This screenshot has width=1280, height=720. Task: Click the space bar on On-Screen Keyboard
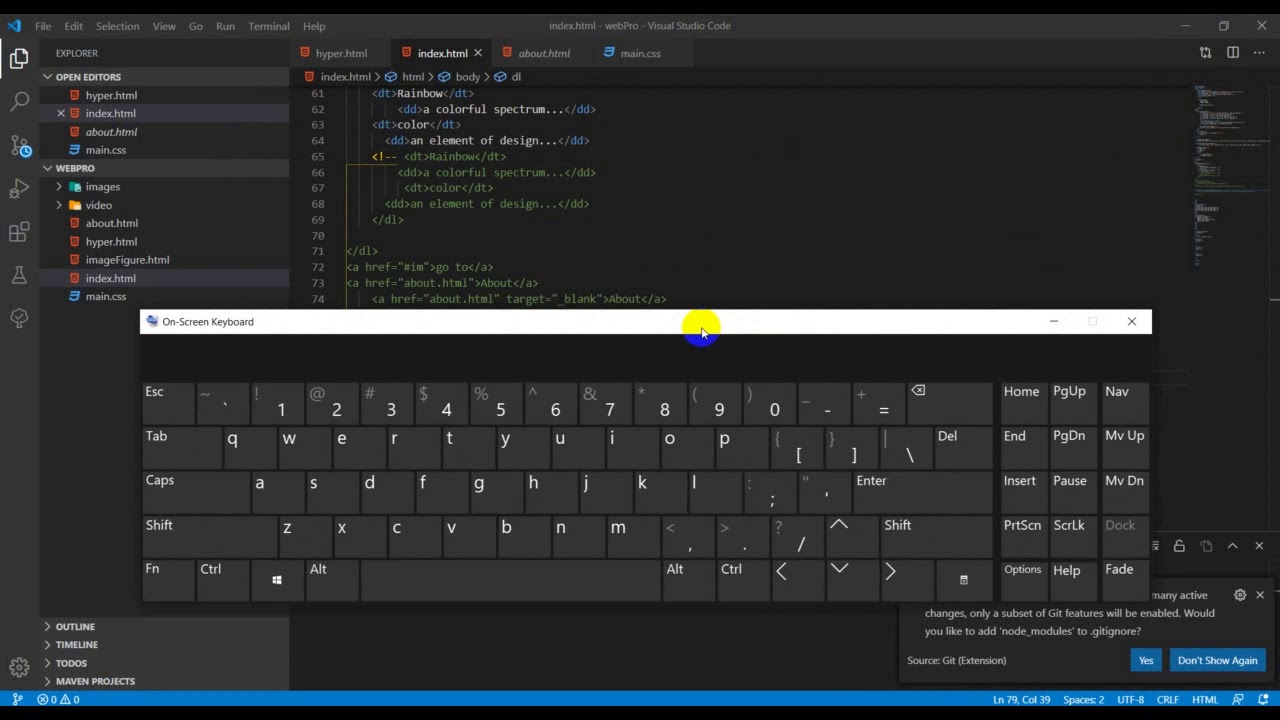pos(510,580)
